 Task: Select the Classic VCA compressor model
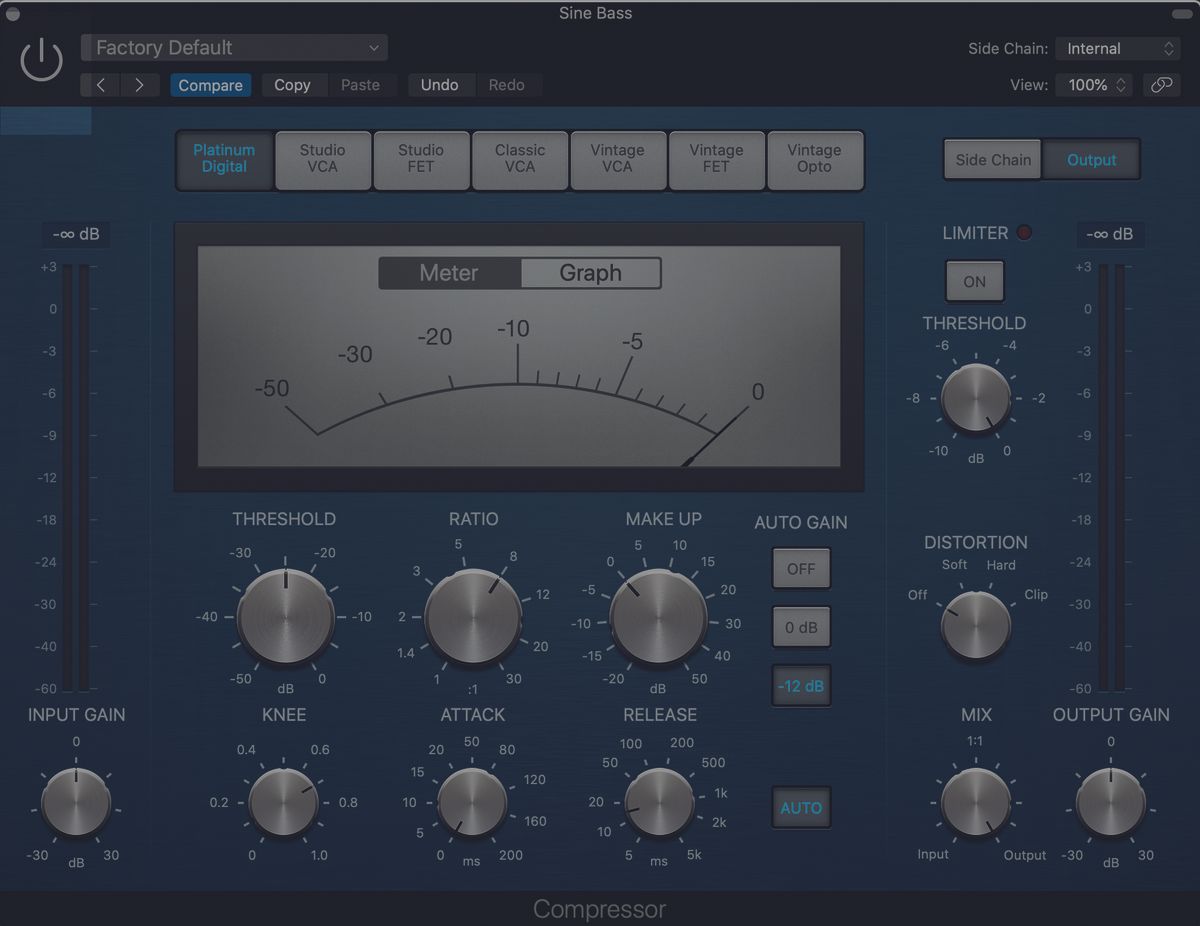point(519,160)
